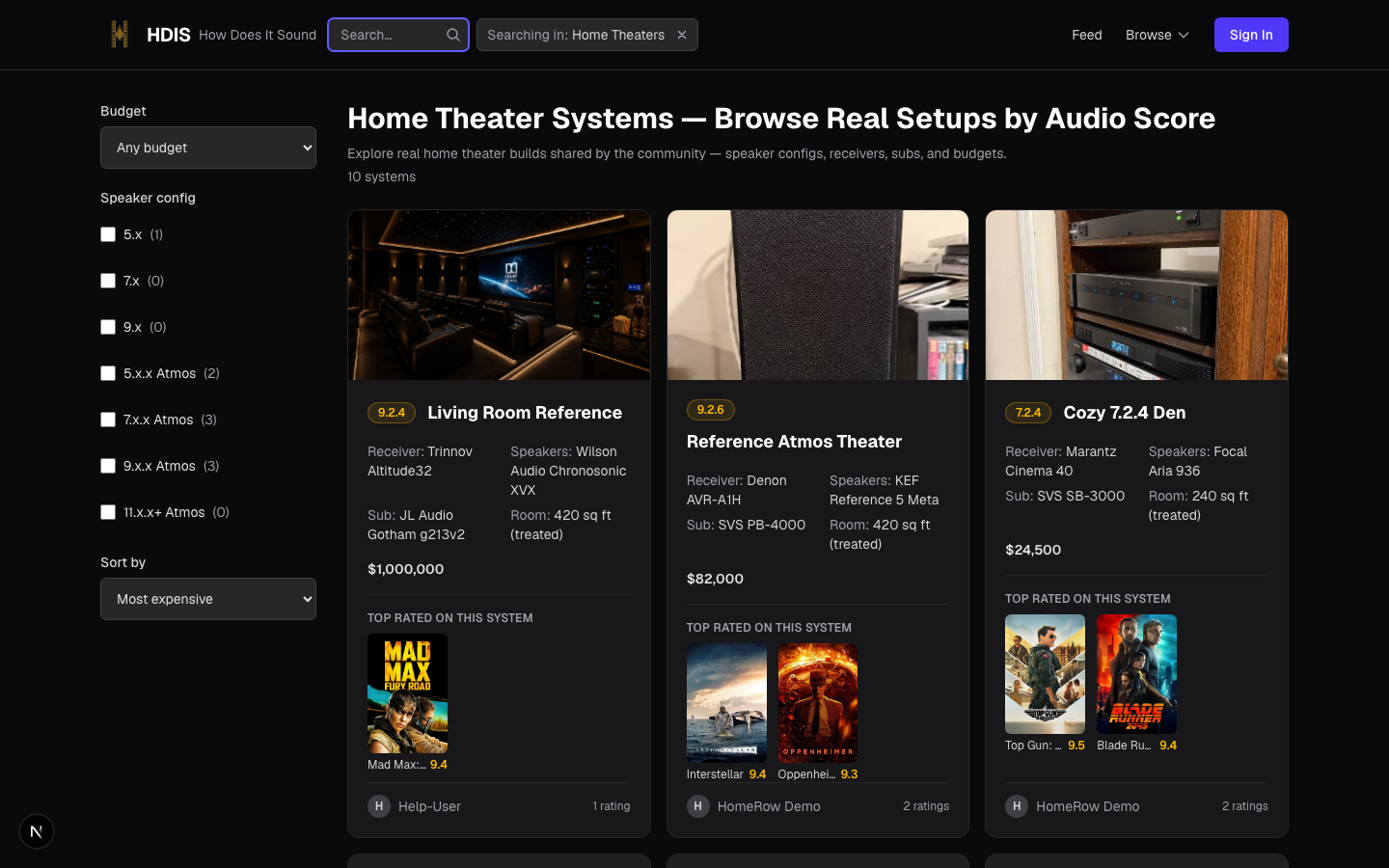Open the Budget dropdown
This screenshot has width=1389, height=868.
208,148
